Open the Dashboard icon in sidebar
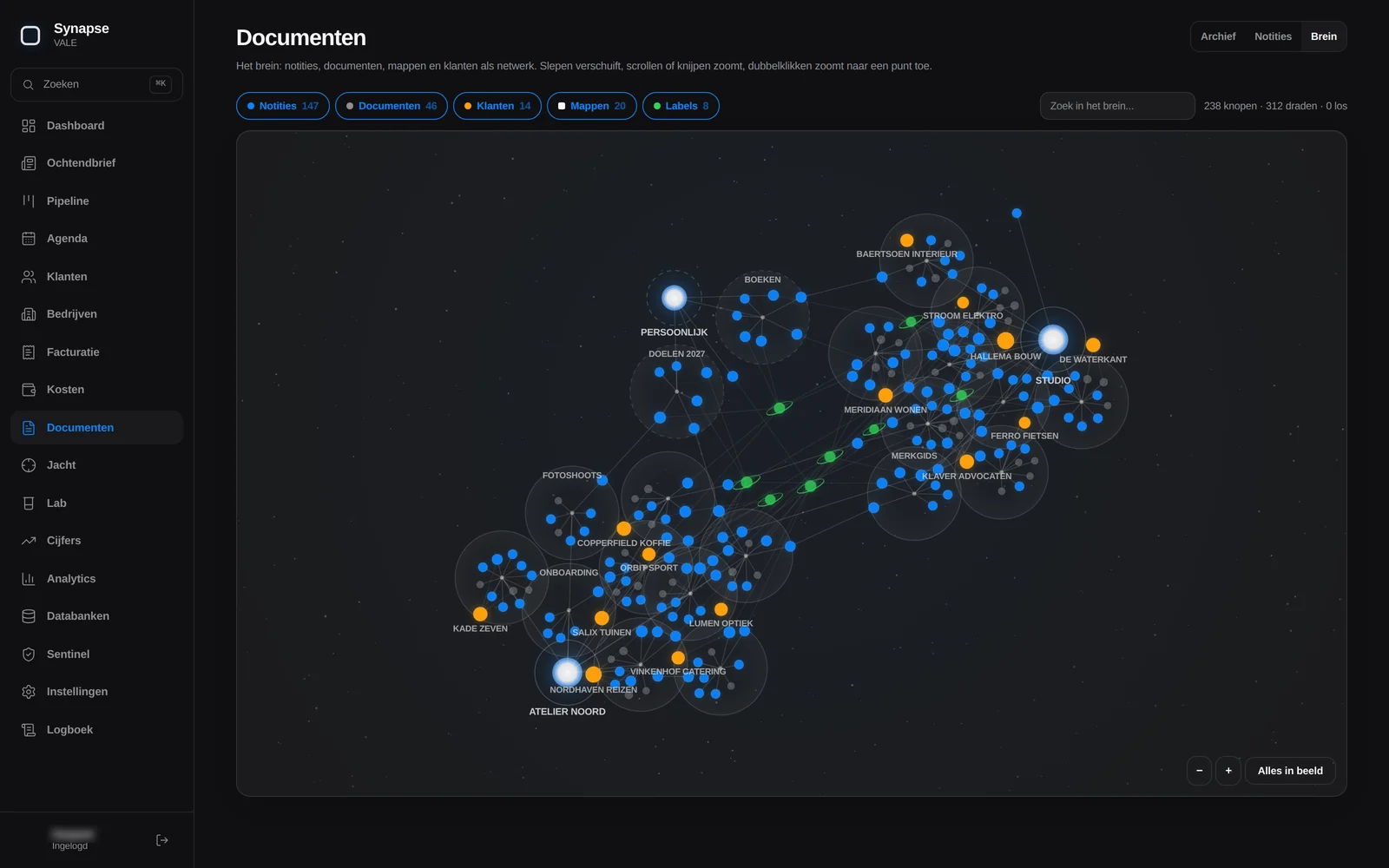This screenshot has height=868, width=1389. pos(29,126)
